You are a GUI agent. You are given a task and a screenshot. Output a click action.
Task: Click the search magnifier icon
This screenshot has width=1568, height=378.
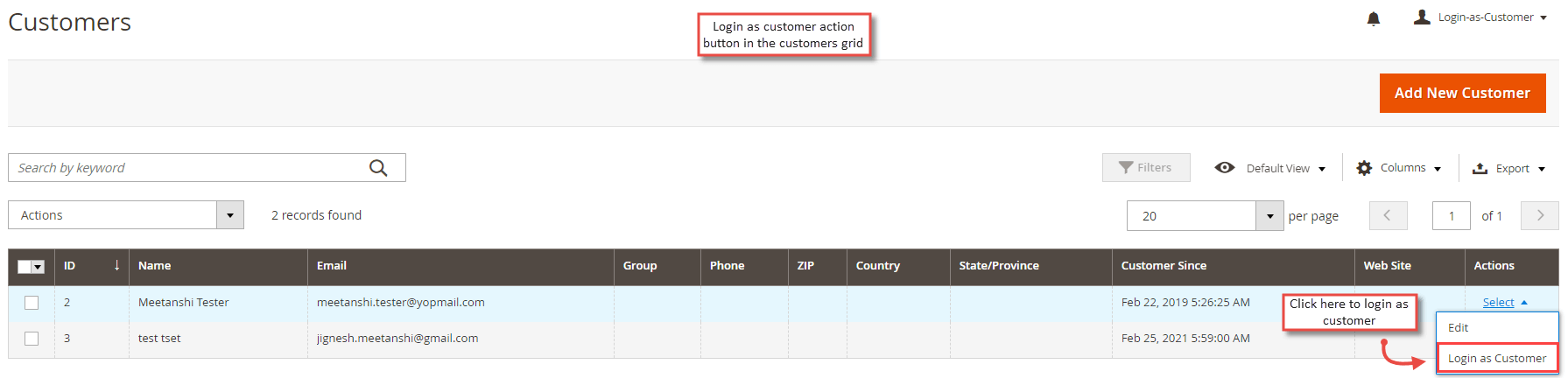378,168
